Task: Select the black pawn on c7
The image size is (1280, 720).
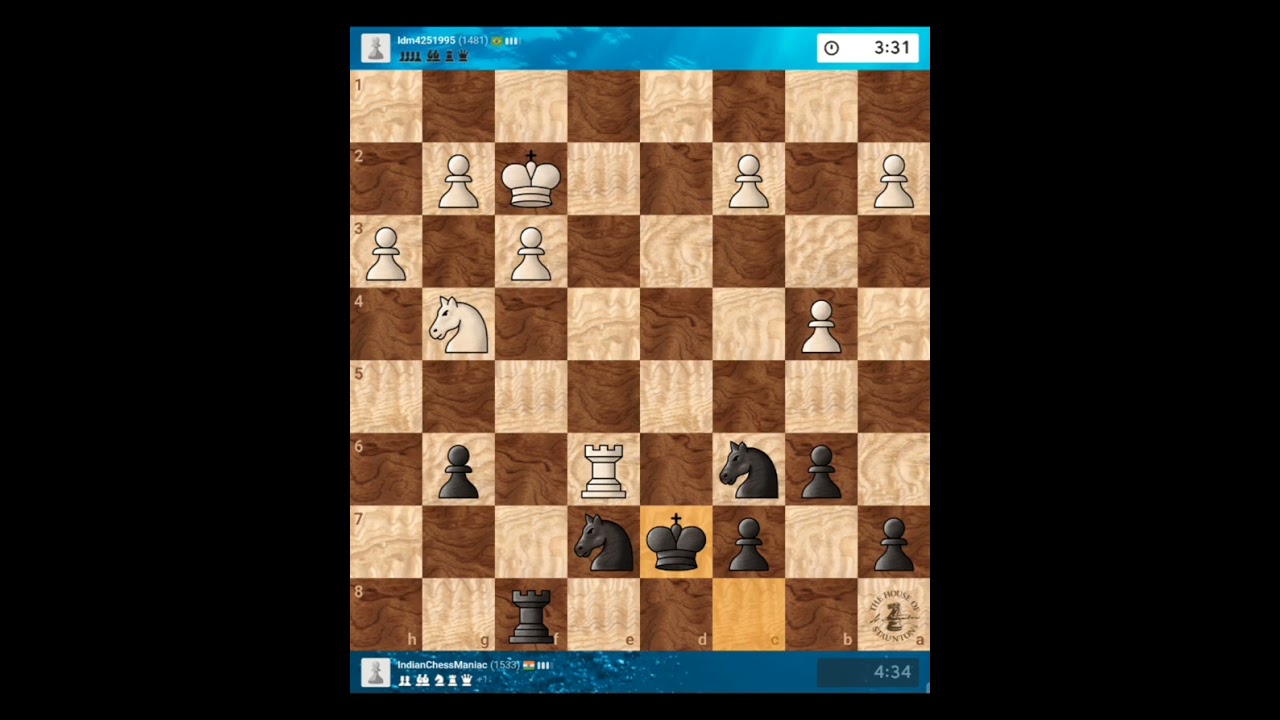Action: click(748, 543)
